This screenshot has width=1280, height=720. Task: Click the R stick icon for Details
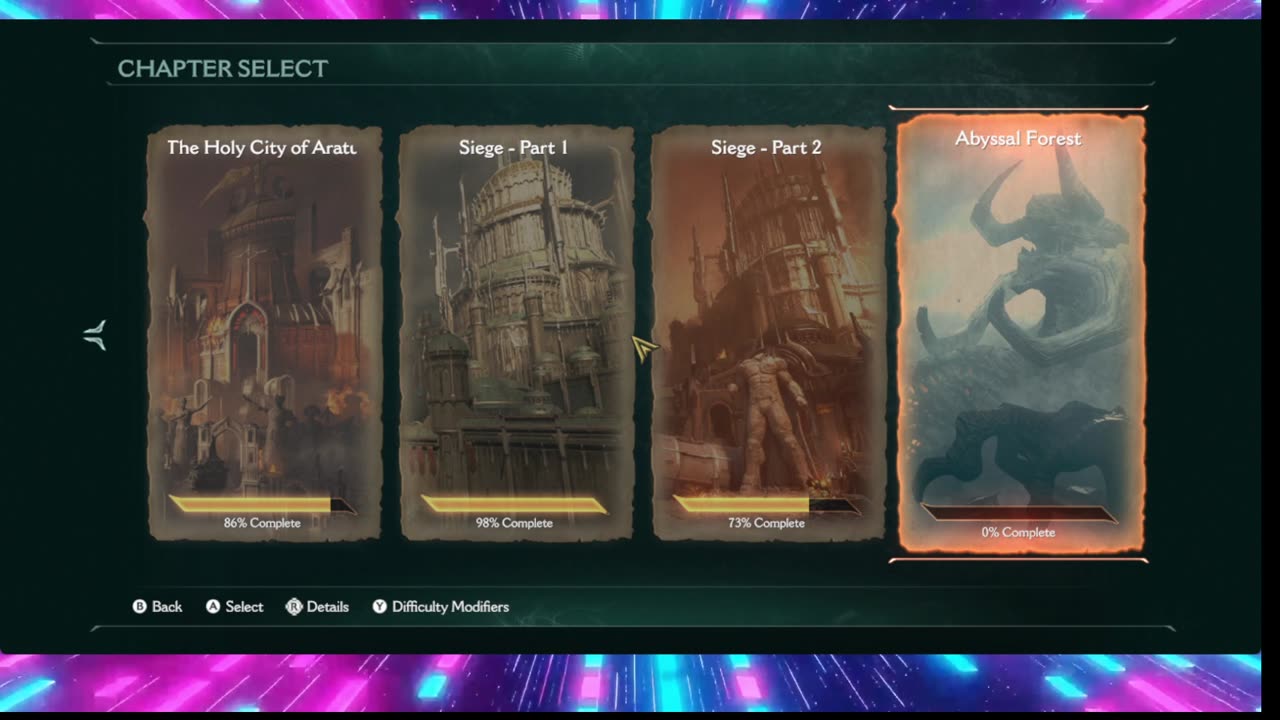pos(294,607)
